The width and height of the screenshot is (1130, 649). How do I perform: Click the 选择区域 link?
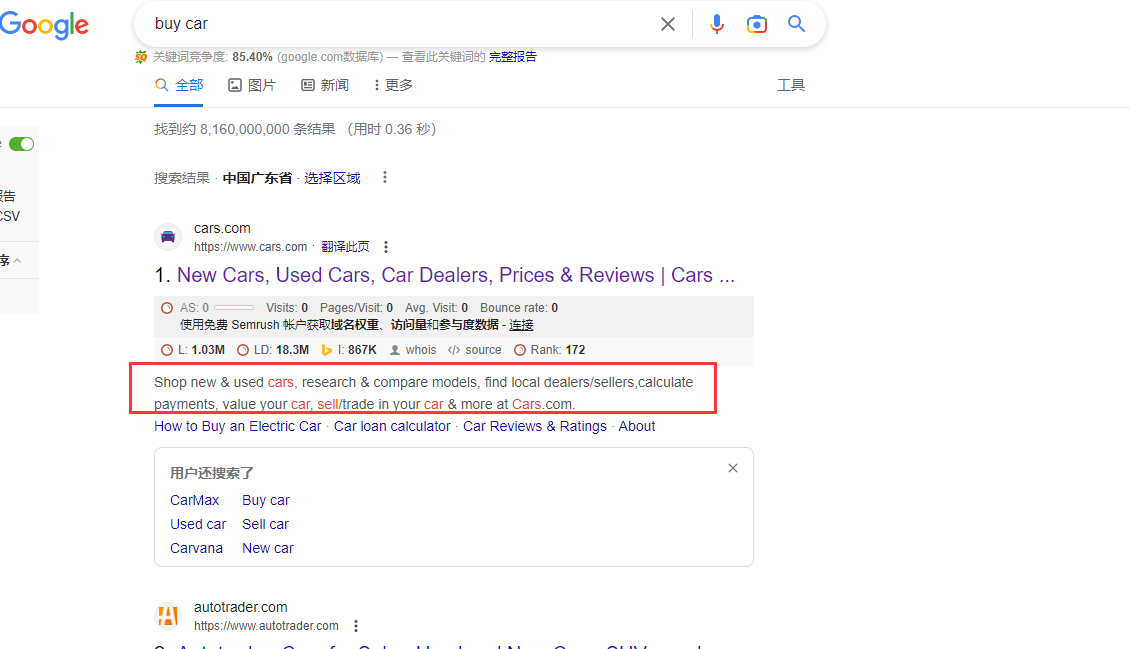click(x=332, y=178)
